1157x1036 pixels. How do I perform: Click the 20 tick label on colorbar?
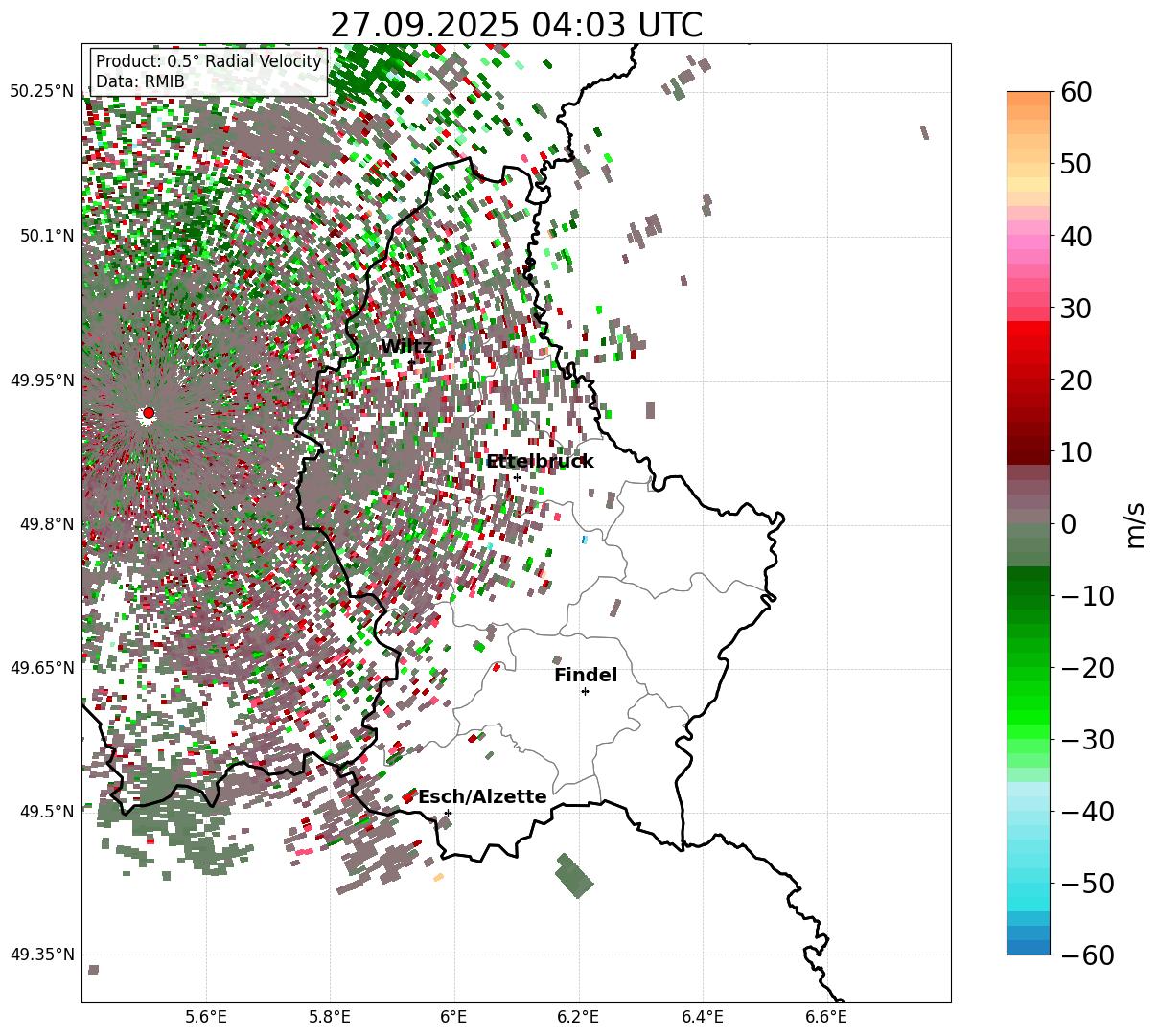(1076, 380)
